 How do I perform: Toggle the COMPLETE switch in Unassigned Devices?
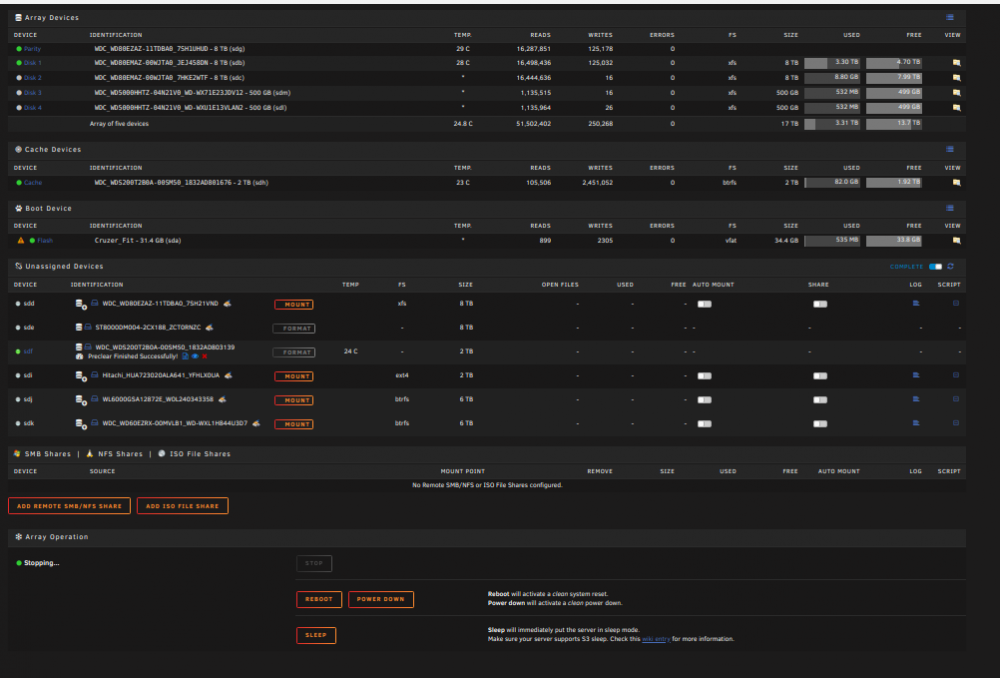click(x=936, y=267)
